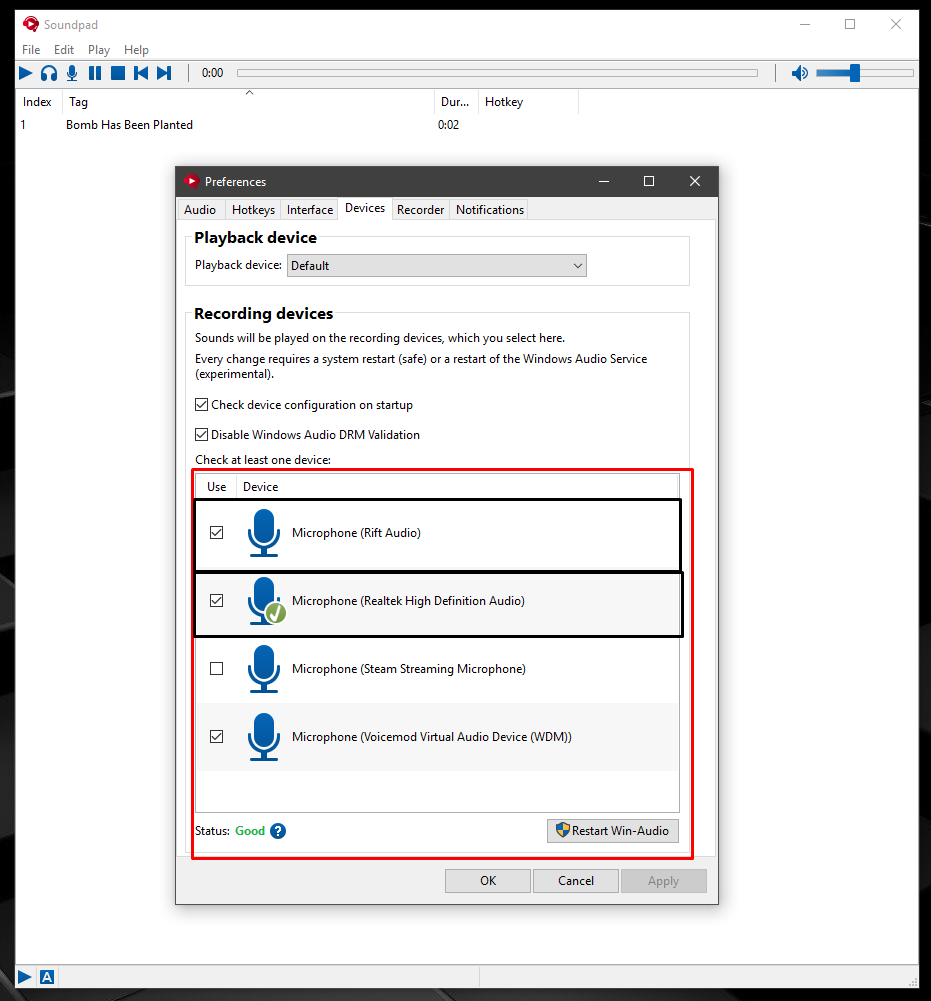
Task: Toggle Disable Windows Audio DRM Validation
Action: 201,435
